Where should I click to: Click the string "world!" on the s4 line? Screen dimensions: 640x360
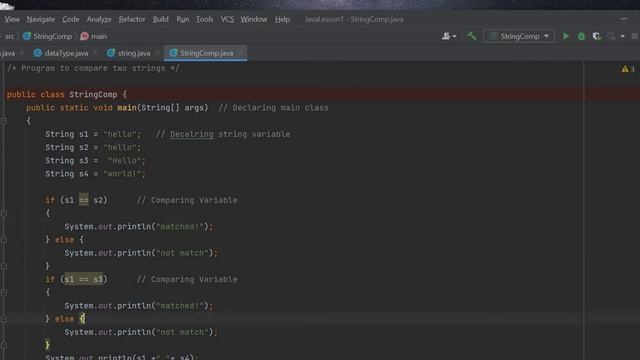point(122,174)
